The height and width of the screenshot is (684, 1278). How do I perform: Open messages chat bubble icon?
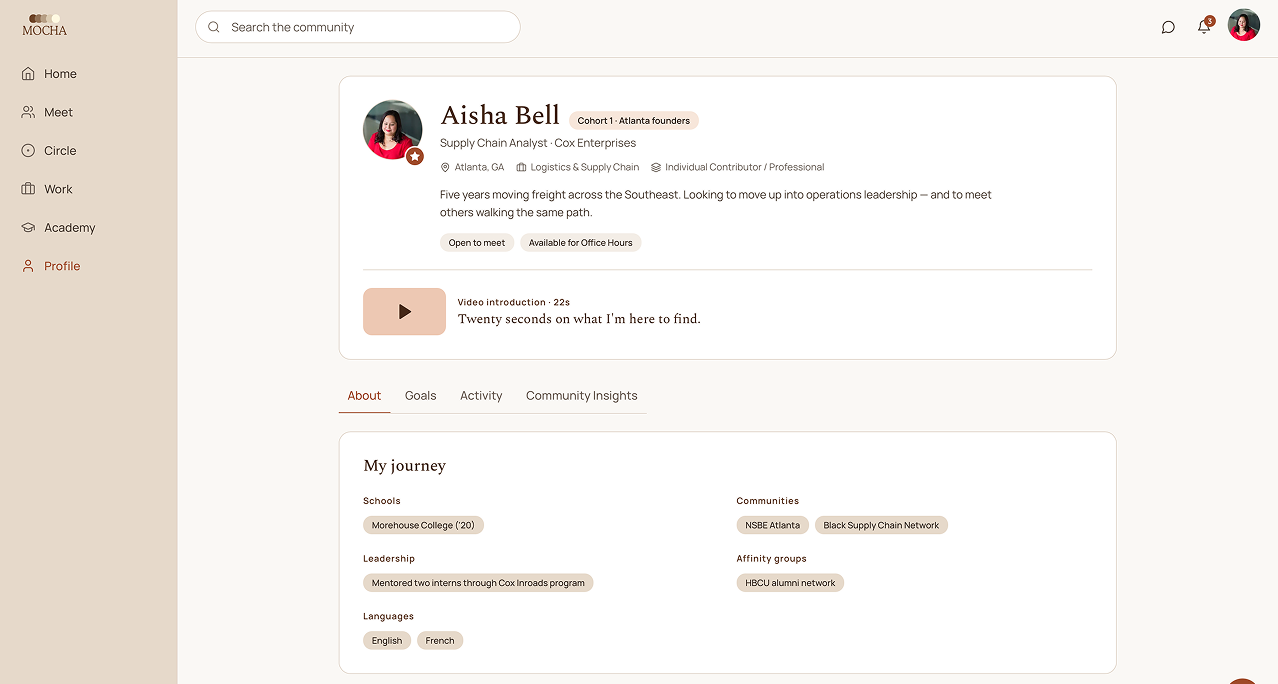tap(1168, 27)
